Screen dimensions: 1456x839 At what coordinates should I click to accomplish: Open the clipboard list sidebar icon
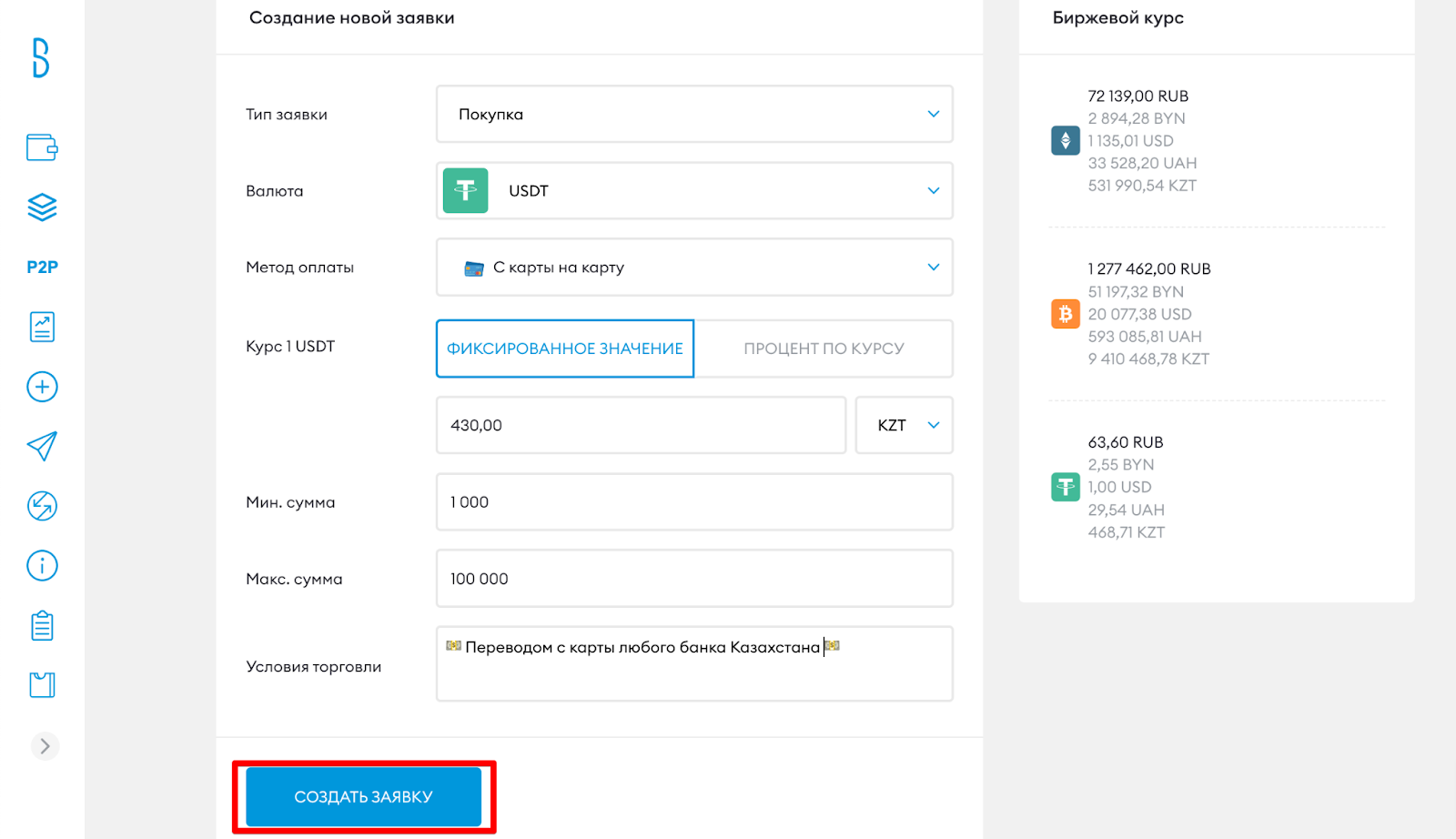42,625
